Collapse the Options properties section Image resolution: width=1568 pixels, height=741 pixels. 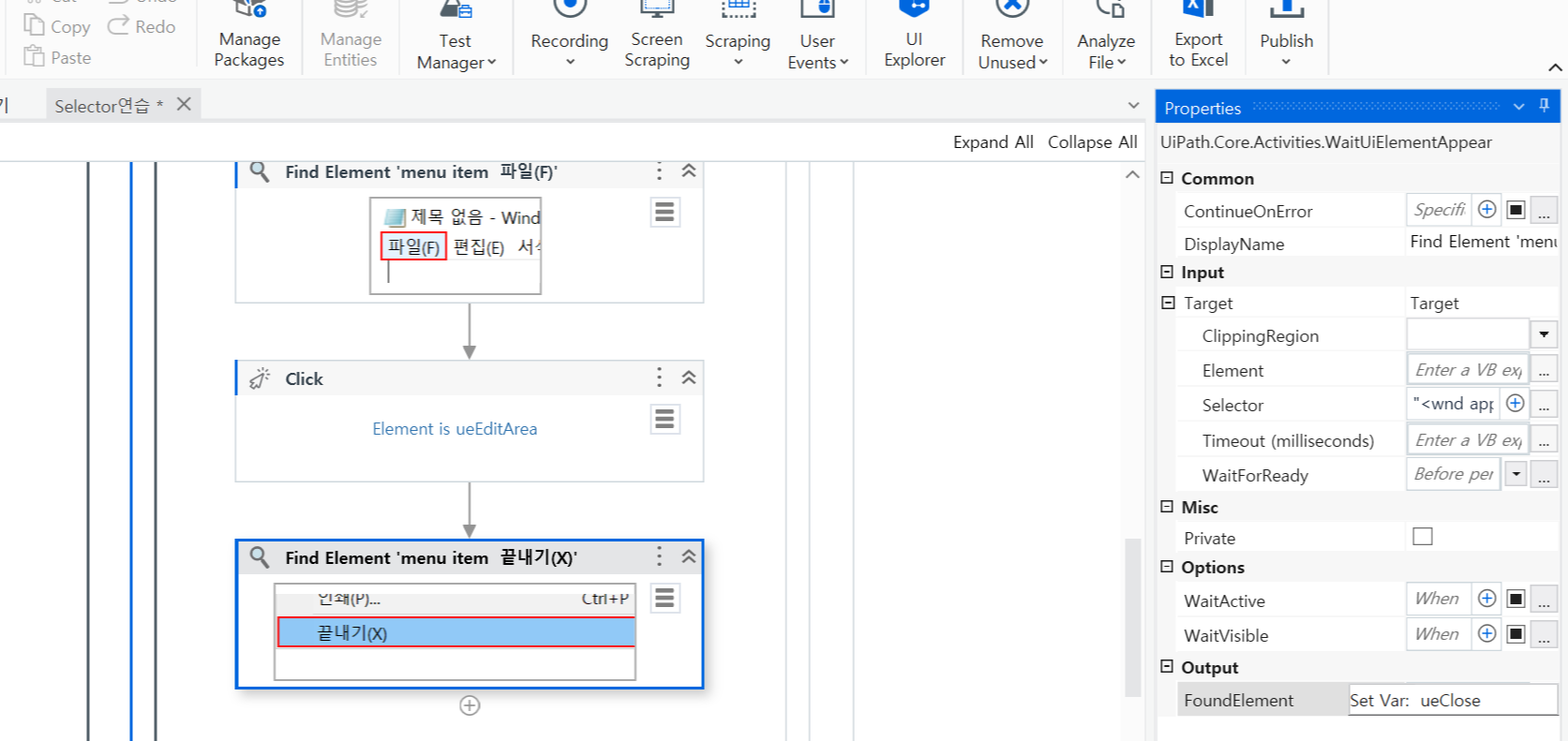(1167, 567)
